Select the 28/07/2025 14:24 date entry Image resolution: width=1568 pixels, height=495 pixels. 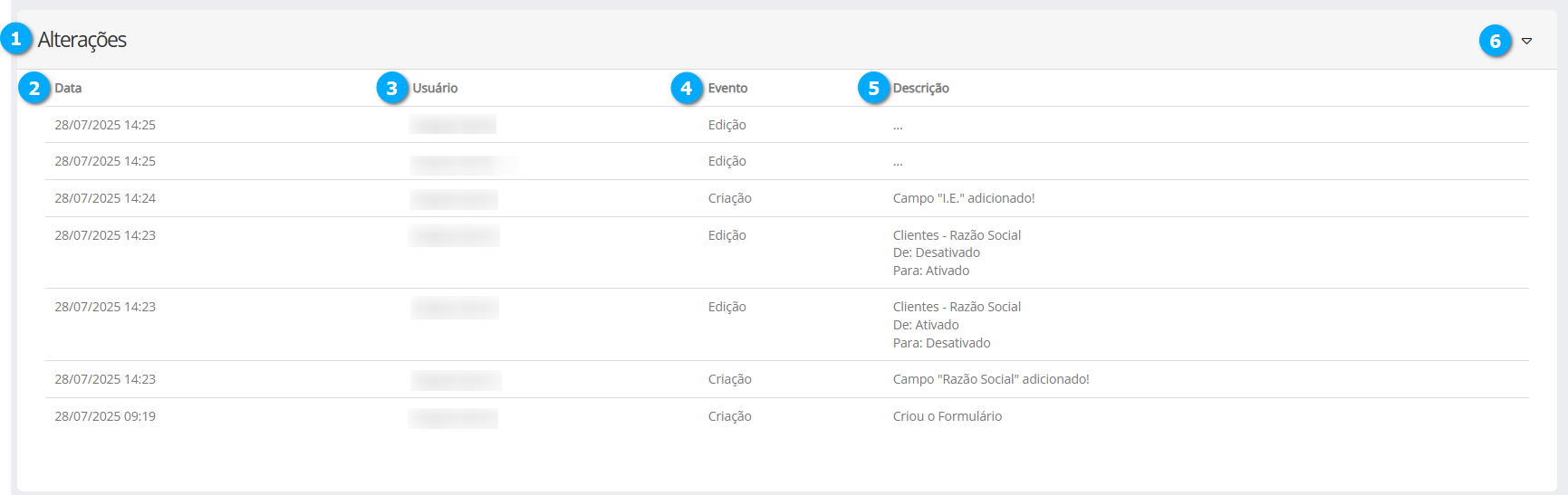point(105,198)
